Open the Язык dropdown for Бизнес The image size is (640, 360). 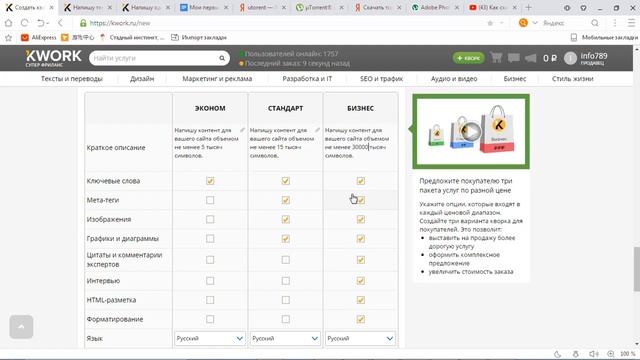coord(360,338)
